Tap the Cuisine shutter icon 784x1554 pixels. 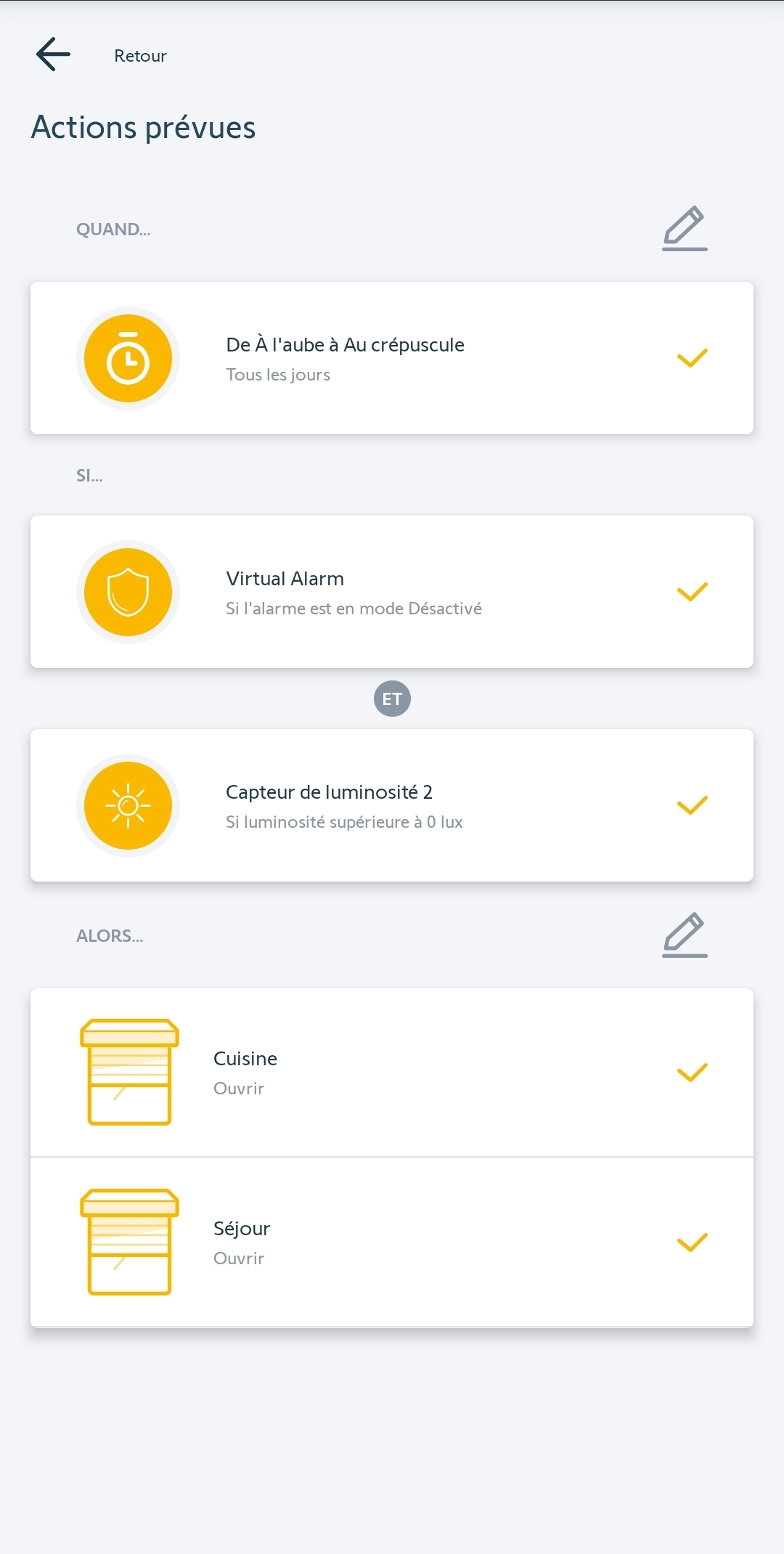(129, 1072)
